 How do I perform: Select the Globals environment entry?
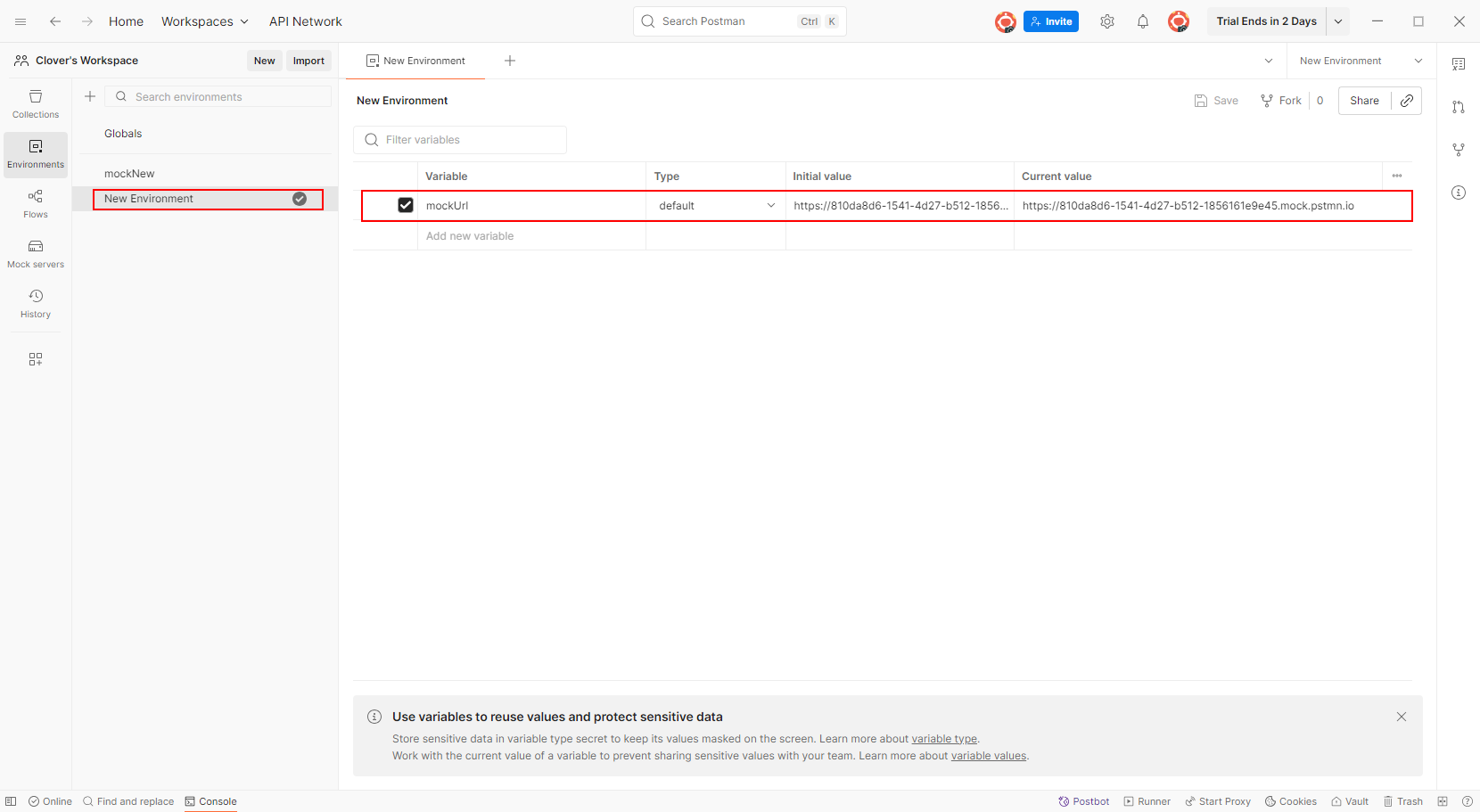123,134
